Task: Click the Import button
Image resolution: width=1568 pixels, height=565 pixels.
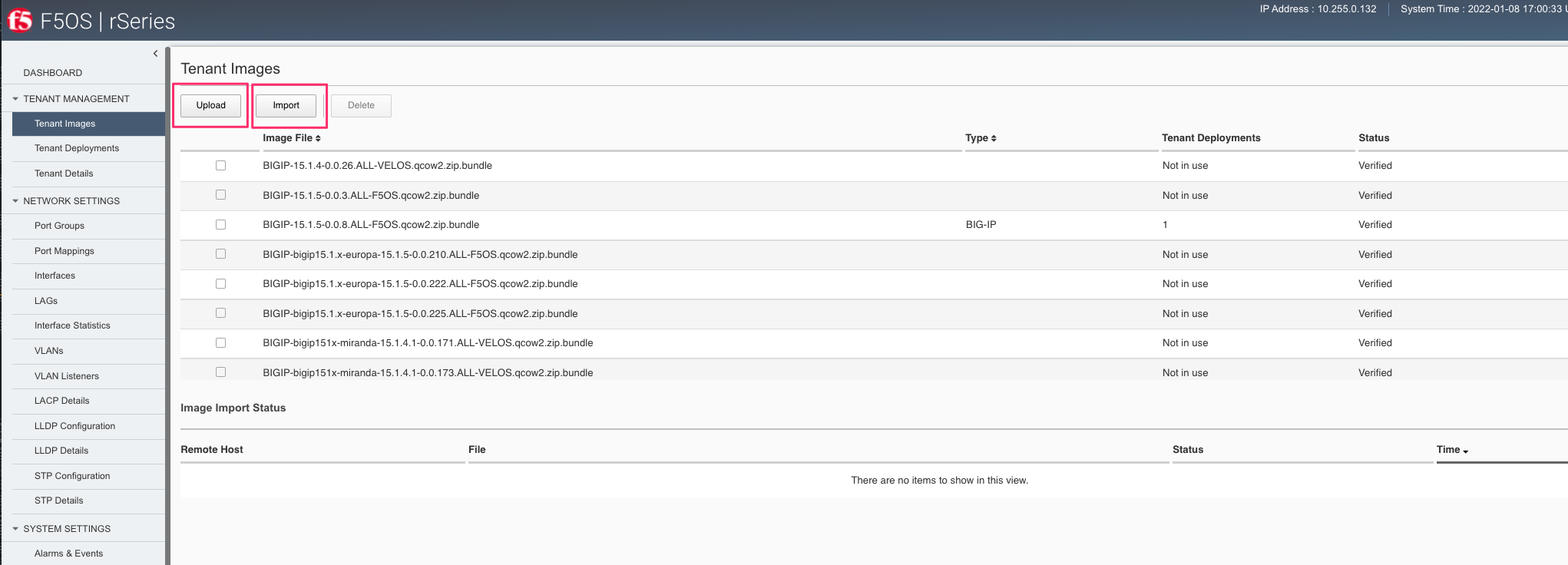Action: [x=286, y=105]
